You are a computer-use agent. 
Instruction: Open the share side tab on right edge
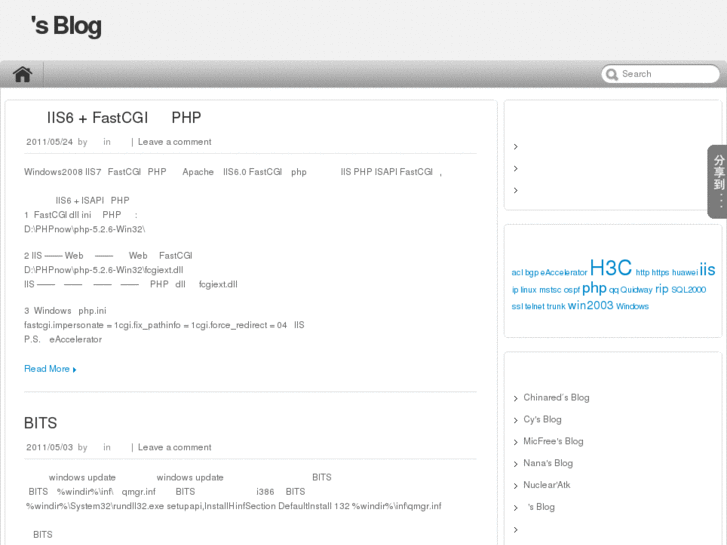point(717,181)
